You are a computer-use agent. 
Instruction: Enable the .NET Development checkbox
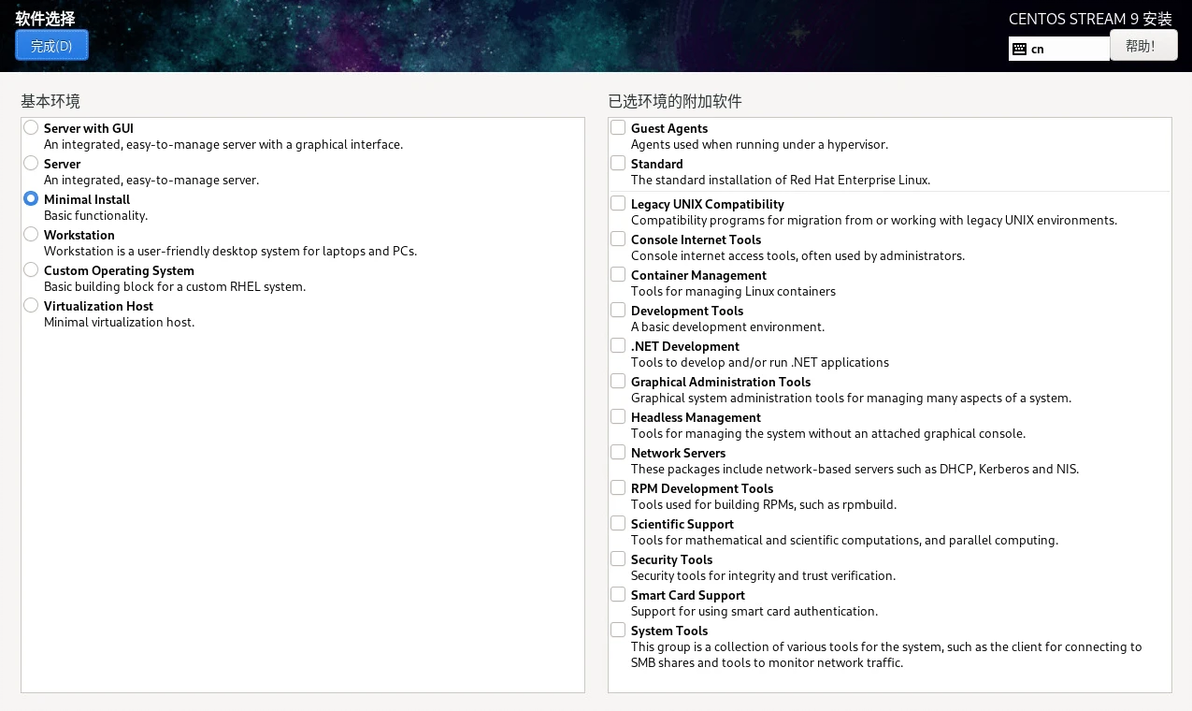(x=618, y=346)
